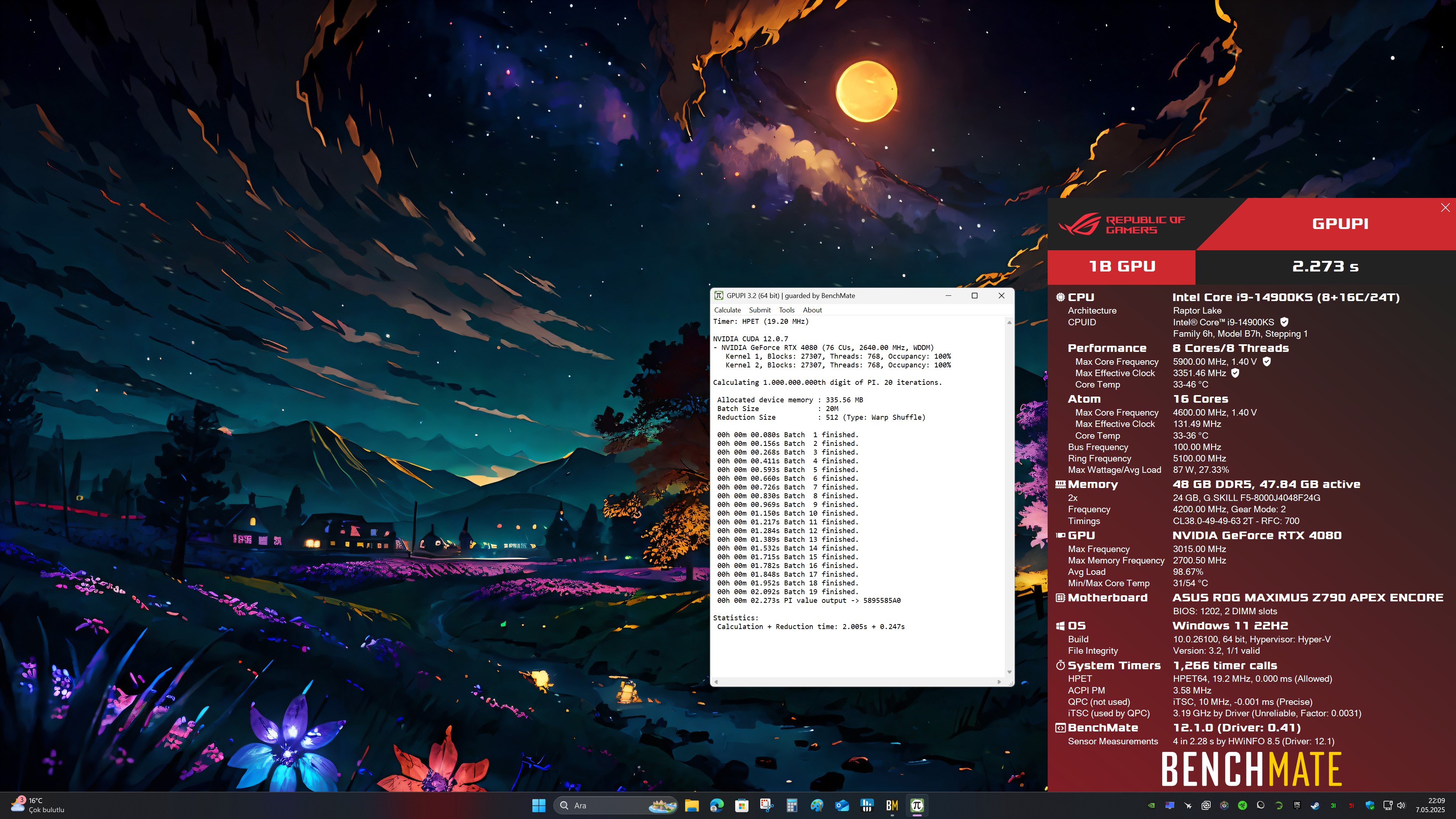The height and width of the screenshot is (819, 1456).
Task: Open network status tray icon
Action: [x=1388, y=805]
